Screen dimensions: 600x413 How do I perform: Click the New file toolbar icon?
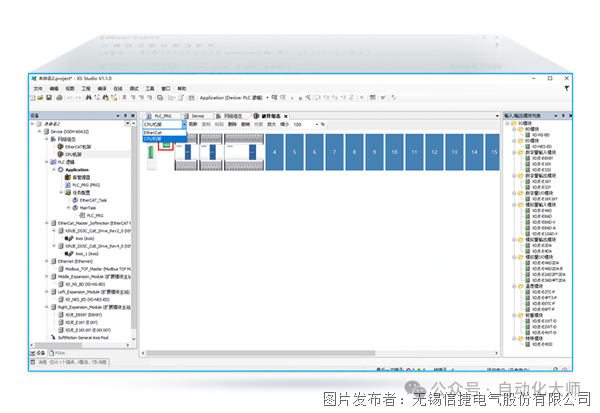click(x=33, y=98)
